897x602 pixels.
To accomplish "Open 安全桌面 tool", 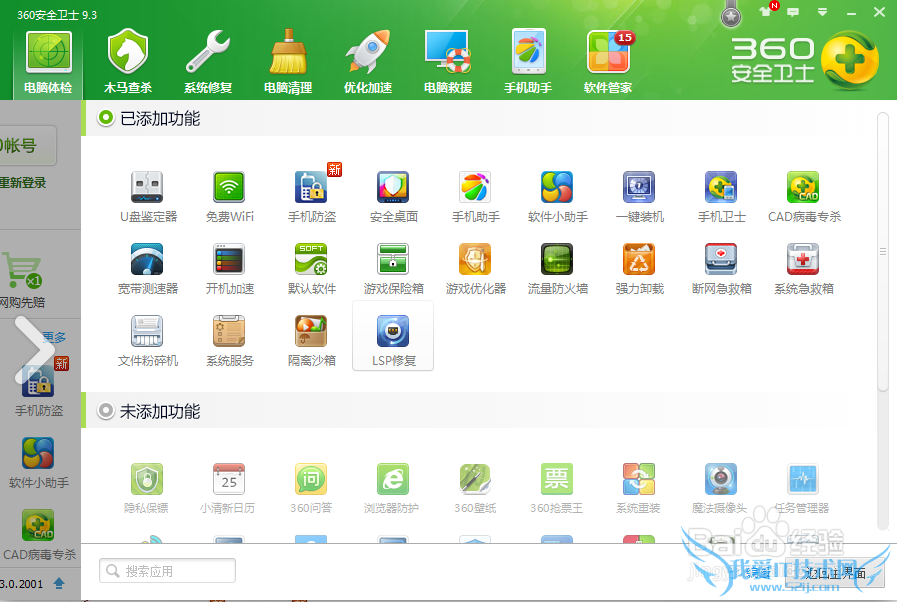I will coord(394,197).
